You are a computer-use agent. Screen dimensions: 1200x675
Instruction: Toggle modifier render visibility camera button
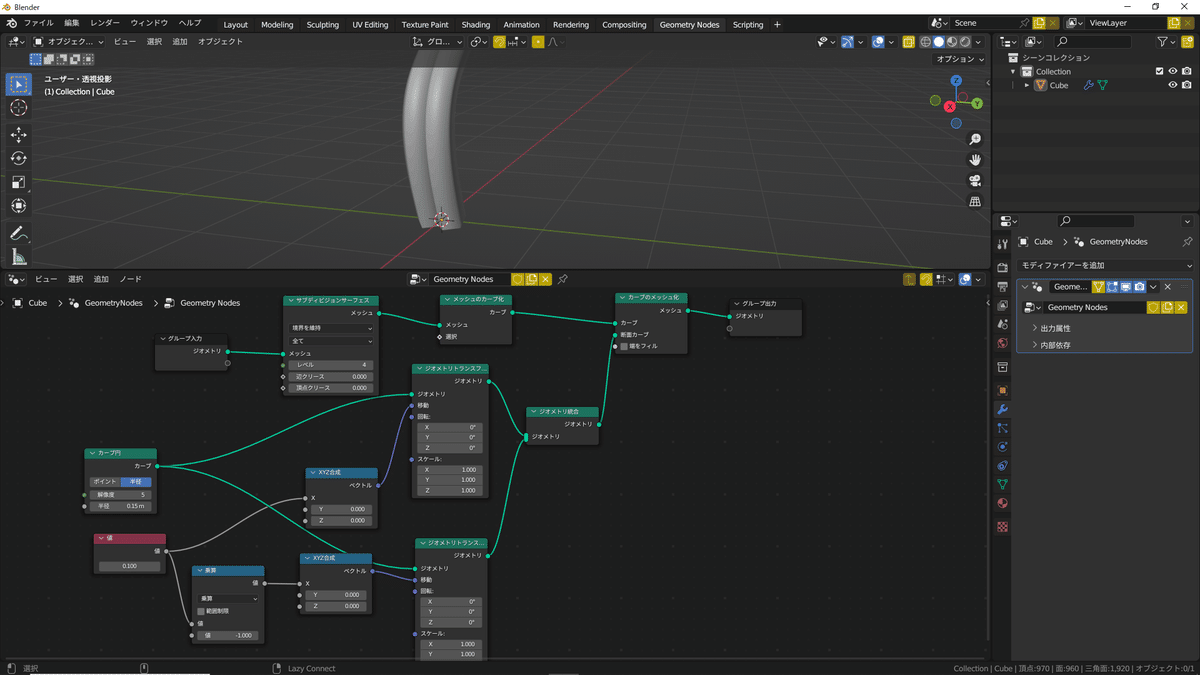point(1139,287)
